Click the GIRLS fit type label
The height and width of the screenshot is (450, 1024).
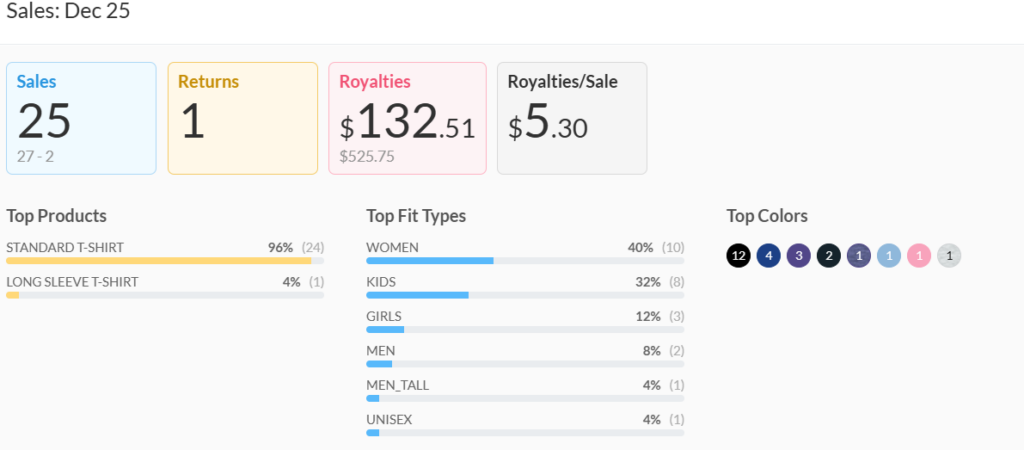pyautogui.click(x=384, y=317)
